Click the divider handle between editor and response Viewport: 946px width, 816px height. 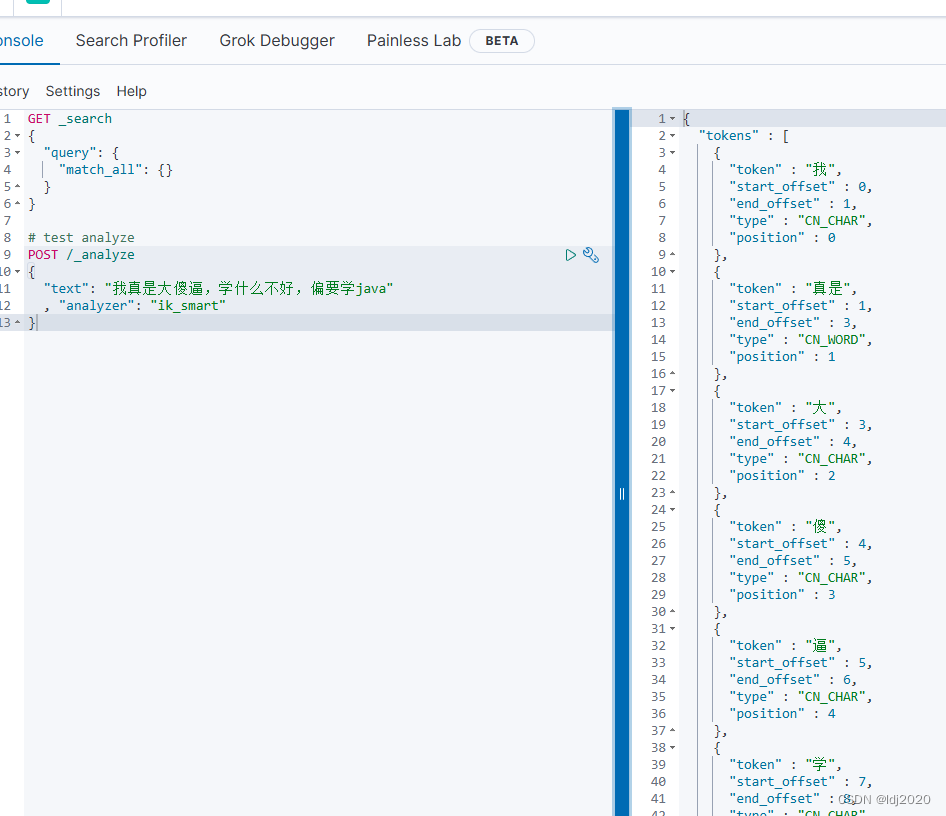(x=621, y=493)
